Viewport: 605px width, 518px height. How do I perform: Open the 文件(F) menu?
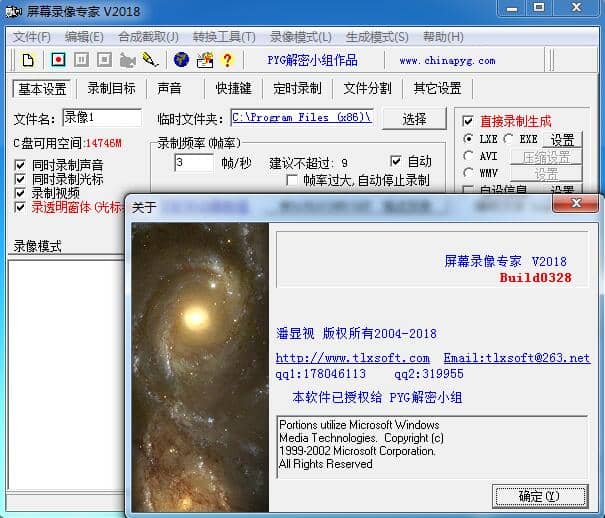tap(32, 37)
